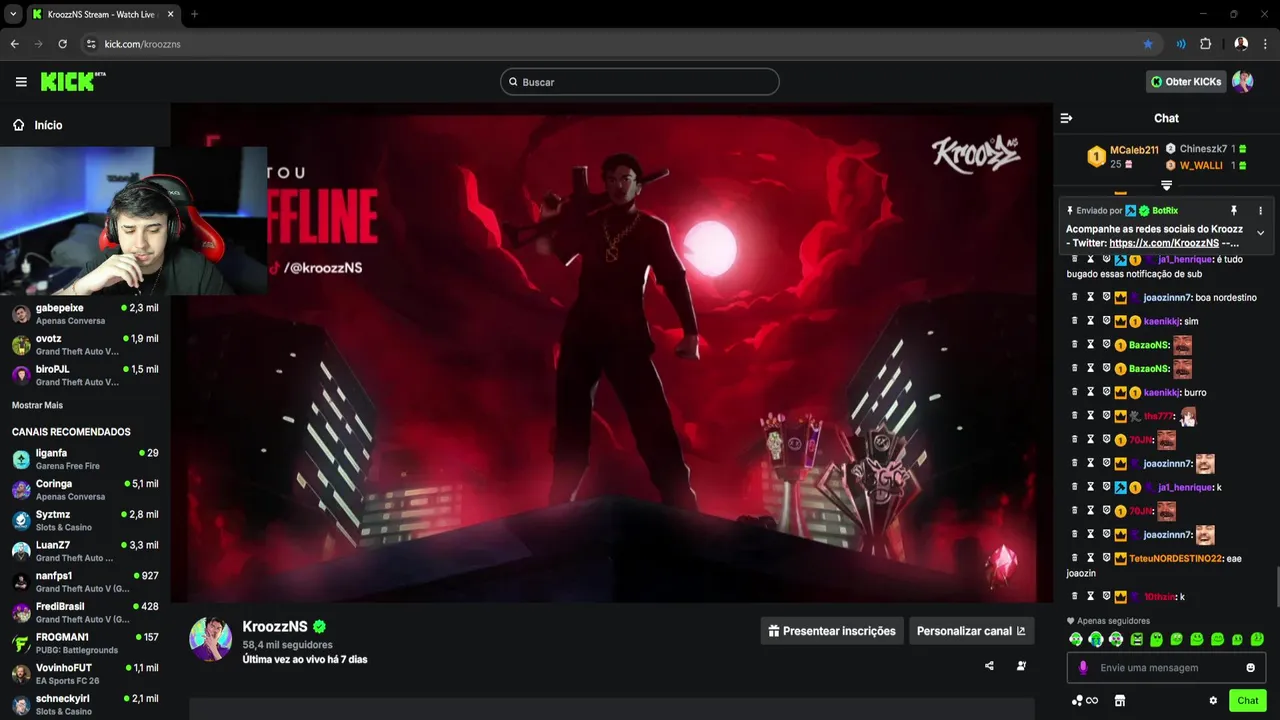The height and width of the screenshot is (720, 1280).
Task: Open ovotz channel in sidebar
Action: (85, 345)
